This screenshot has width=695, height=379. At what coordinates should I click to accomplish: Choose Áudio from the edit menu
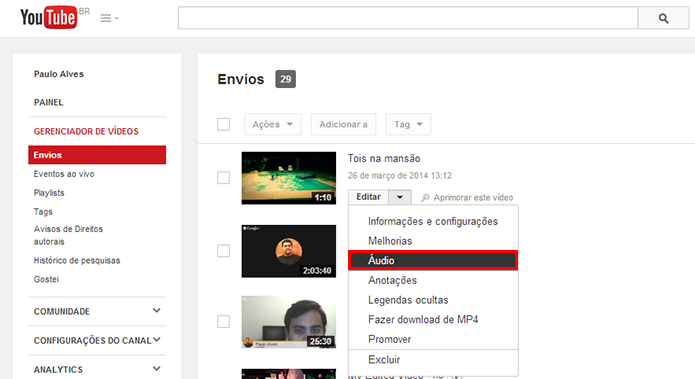click(433, 260)
